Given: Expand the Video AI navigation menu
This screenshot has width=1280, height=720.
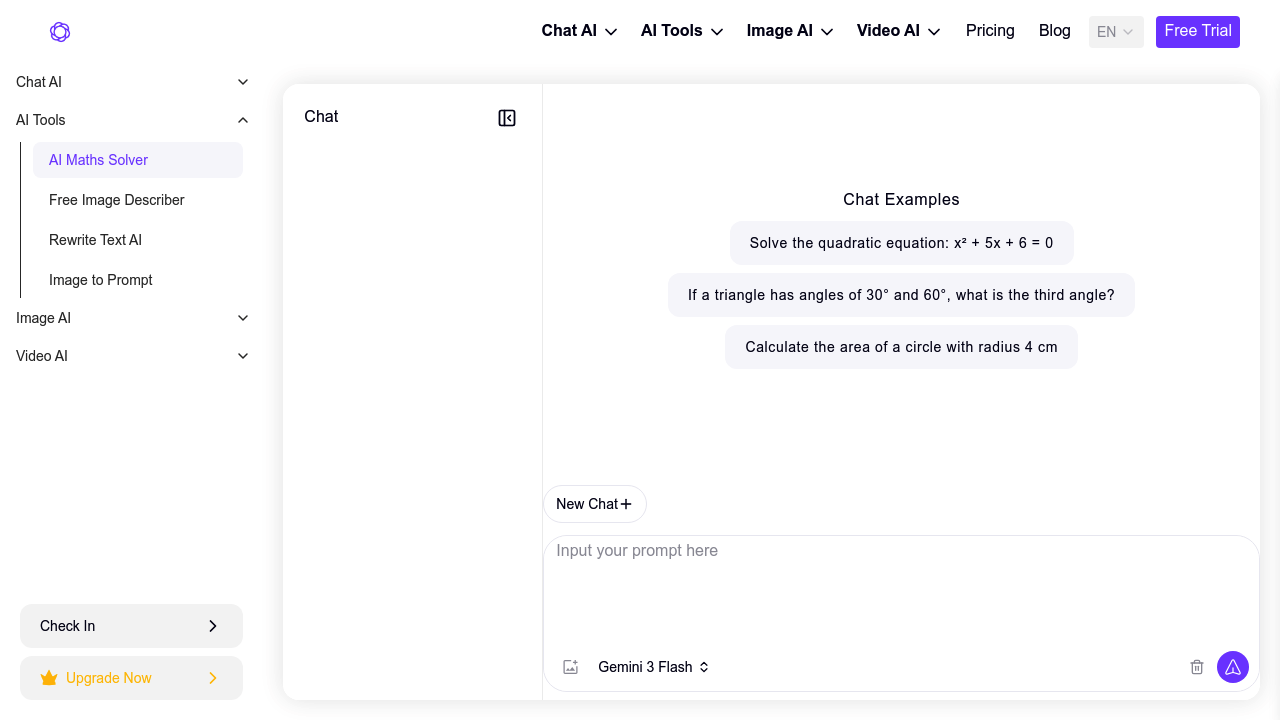Looking at the screenshot, I should coord(897,31).
